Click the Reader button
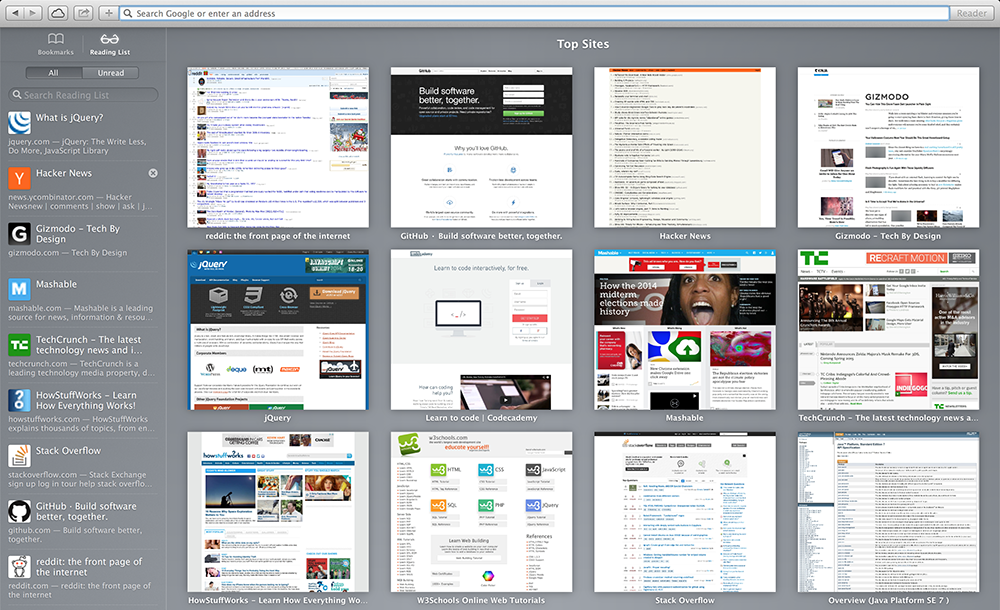 point(971,13)
